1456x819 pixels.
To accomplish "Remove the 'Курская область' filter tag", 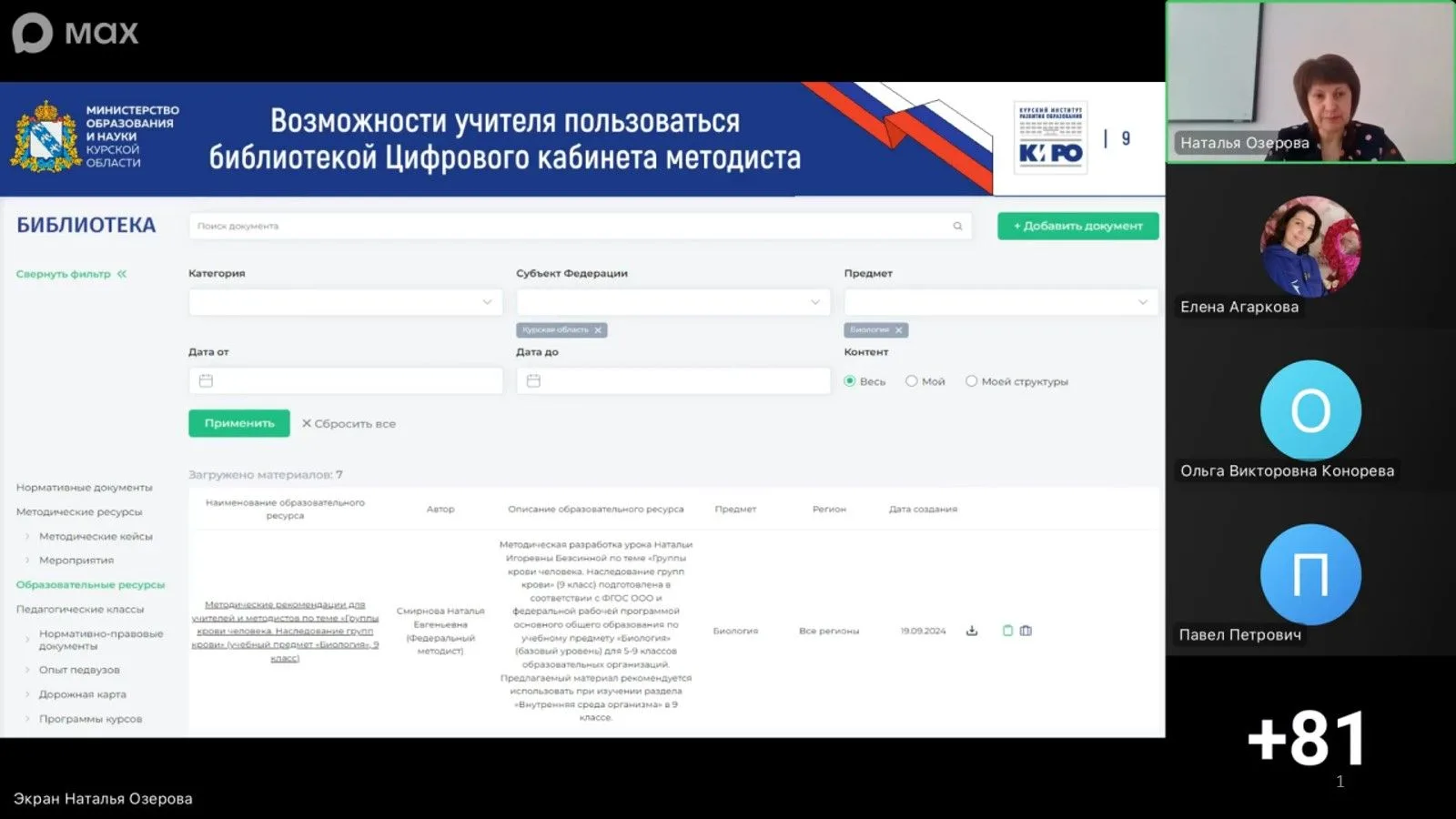I will pyautogui.click(x=598, y=330).
